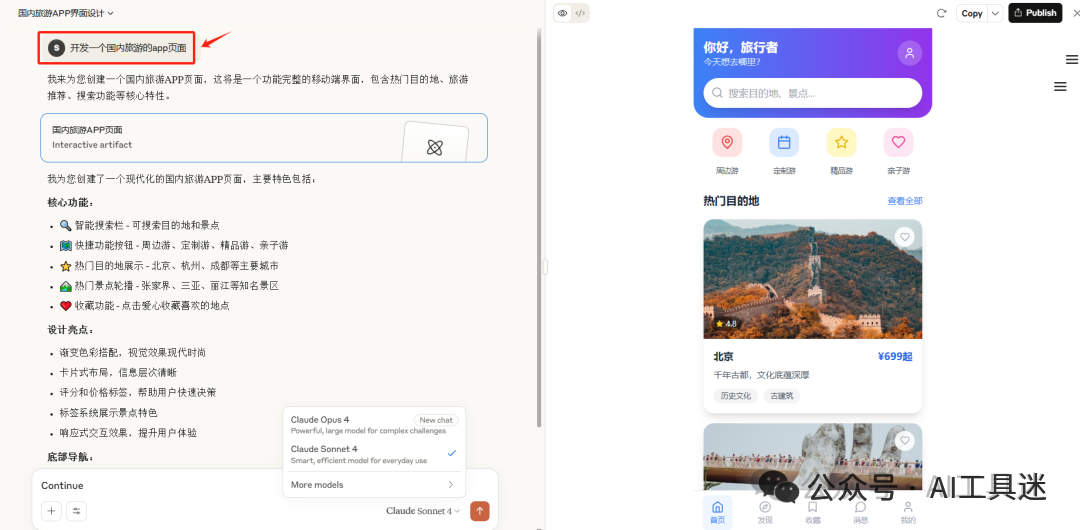Switch to the code view toggle
This screenshot has height=530, width=1080.
tap(580, 13)
